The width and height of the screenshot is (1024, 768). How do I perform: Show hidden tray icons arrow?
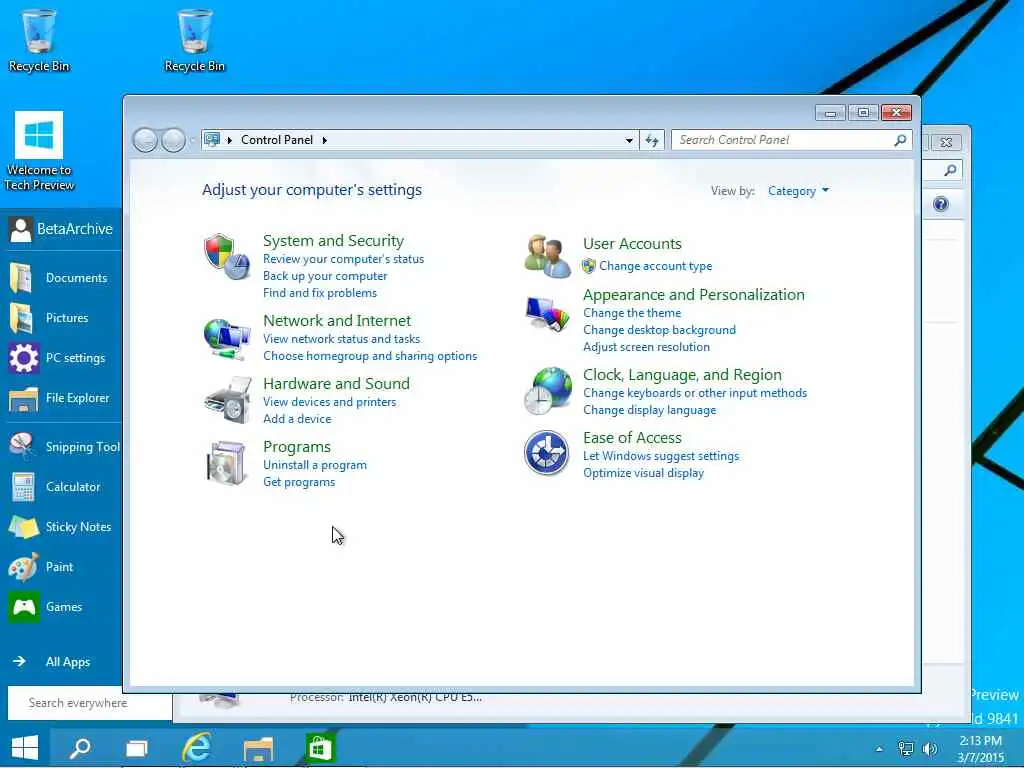pos(879,749)
